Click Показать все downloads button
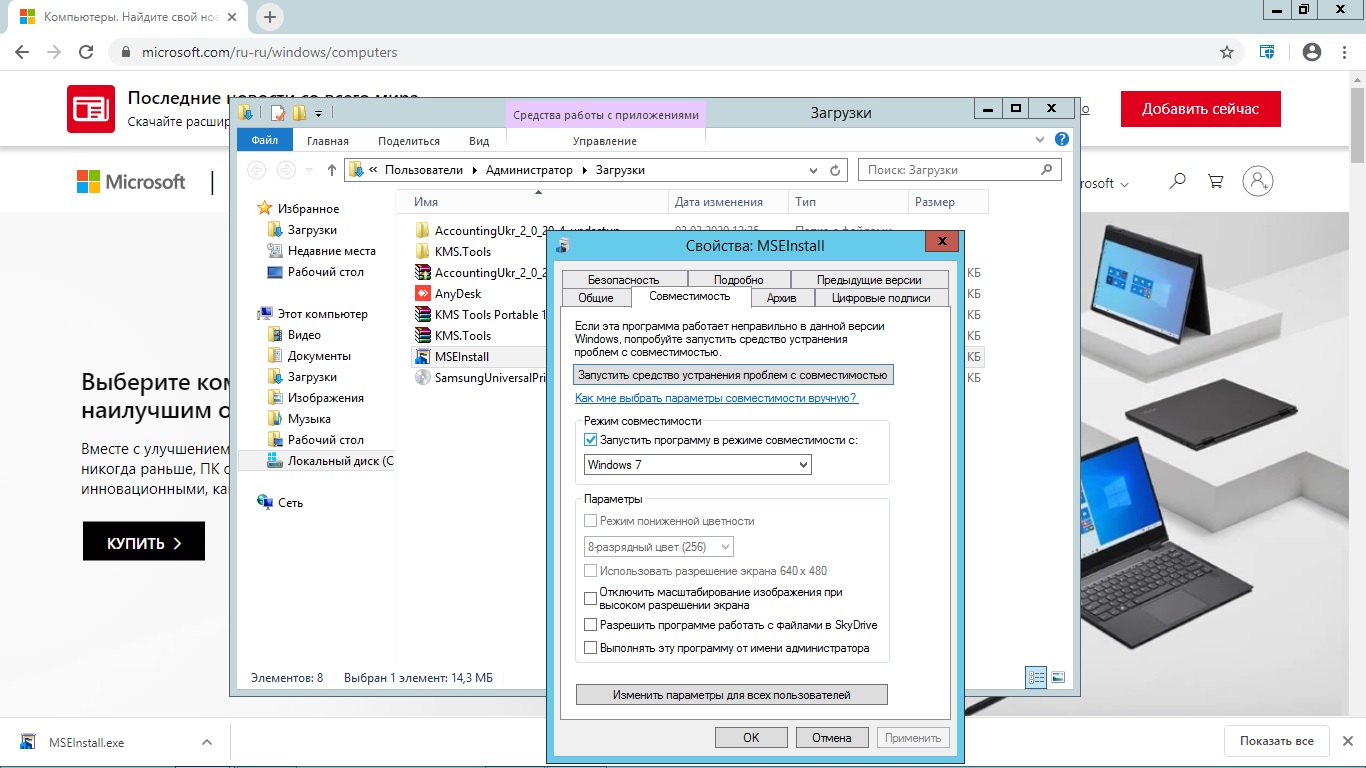Screen dimensions: 1366x768 pos(1277,741)
